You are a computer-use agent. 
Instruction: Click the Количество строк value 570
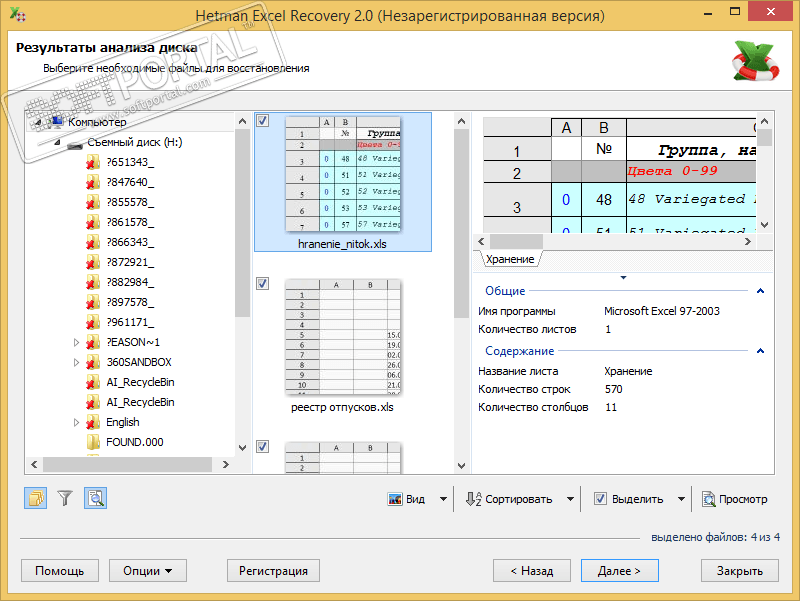(614, 389)
